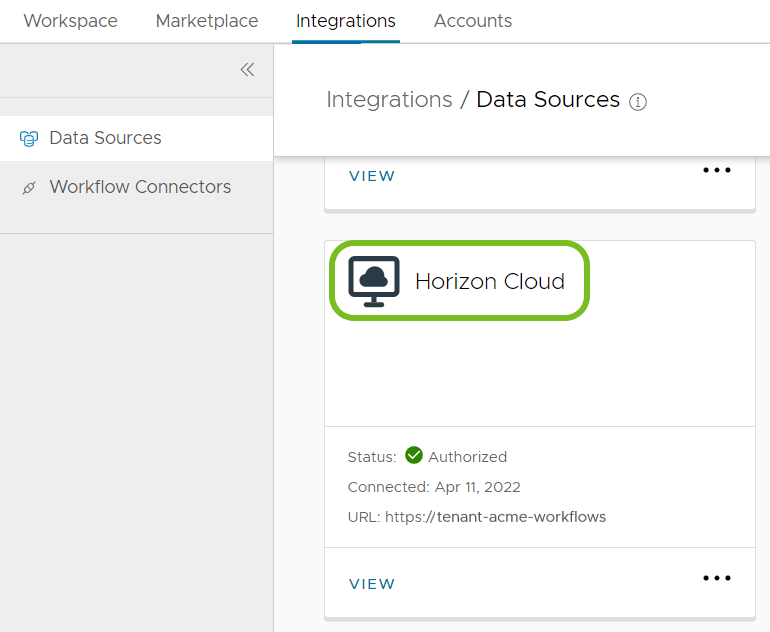Click the Authorized status text
Screen dimensions: 770x632
coord(468,457)
